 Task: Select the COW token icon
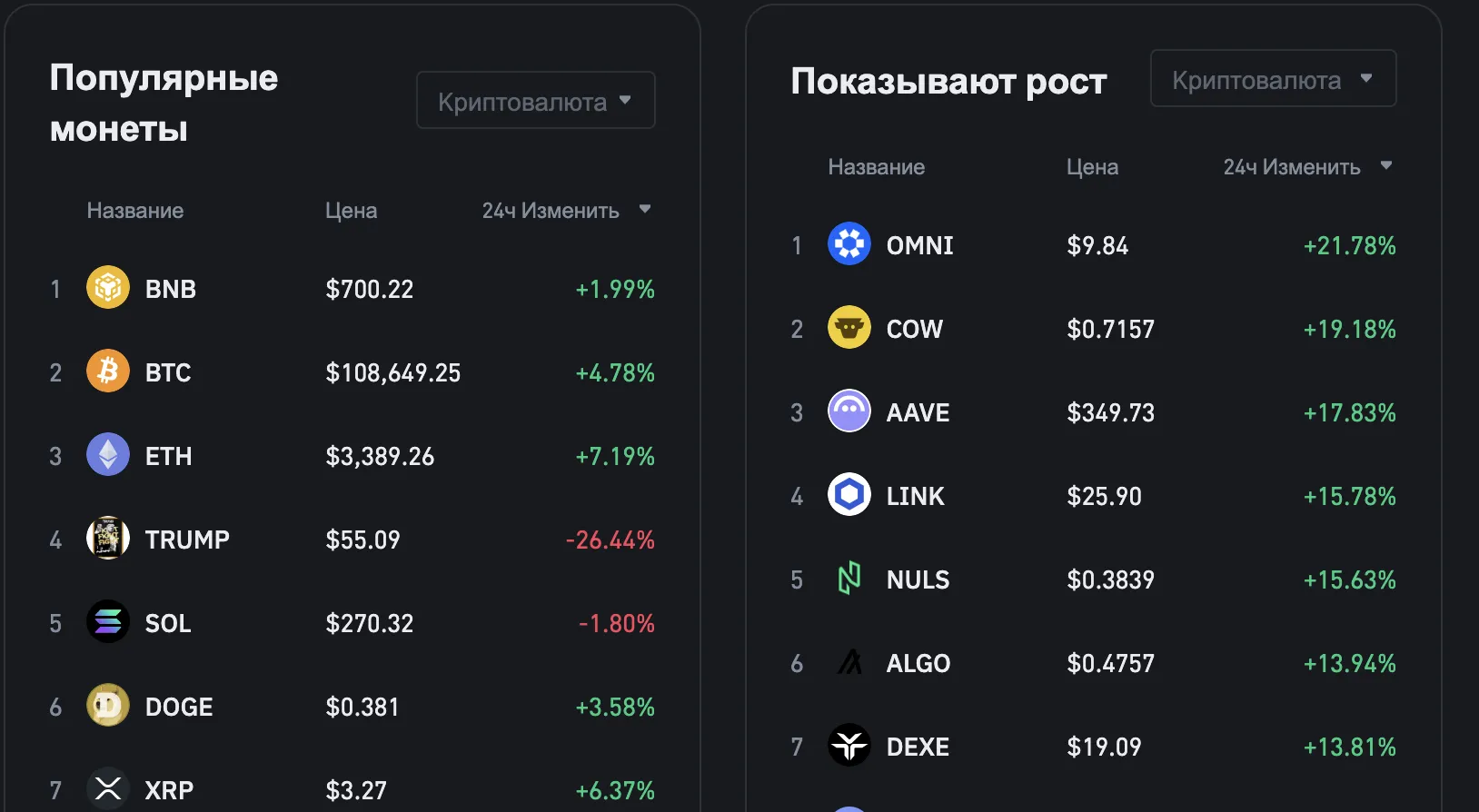point(849,328)
